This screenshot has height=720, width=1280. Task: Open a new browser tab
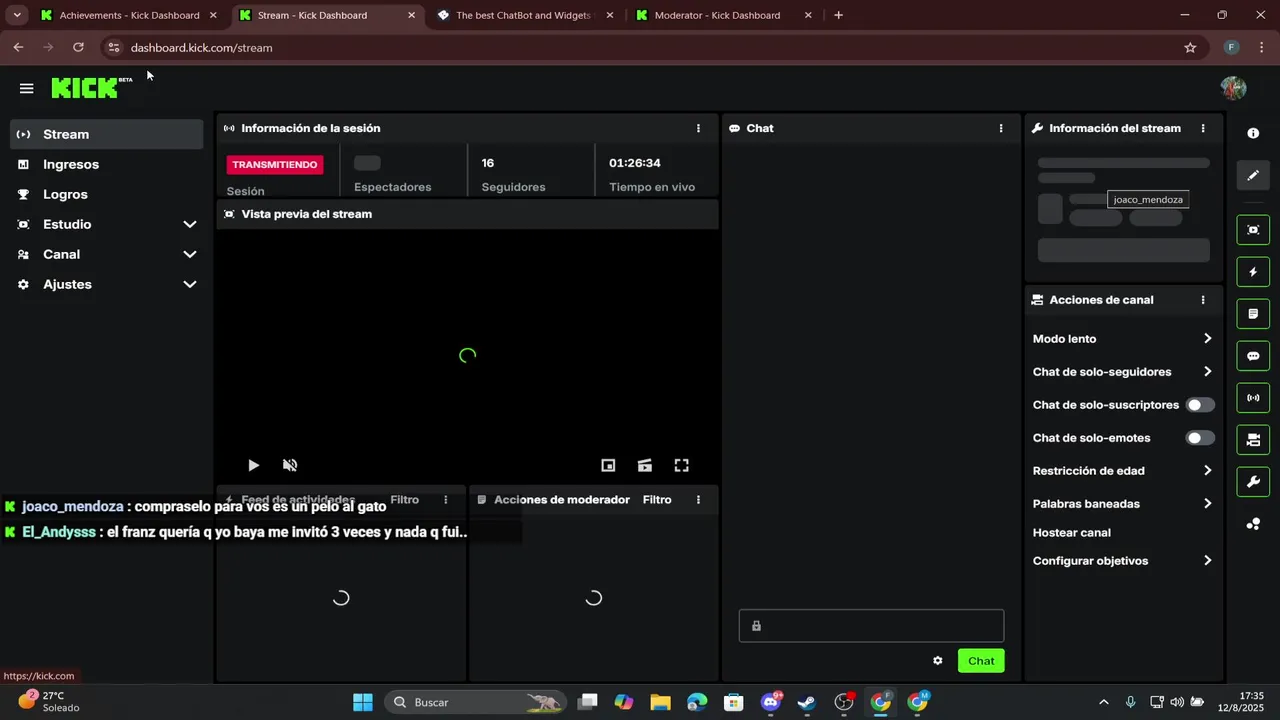(838, 15)
